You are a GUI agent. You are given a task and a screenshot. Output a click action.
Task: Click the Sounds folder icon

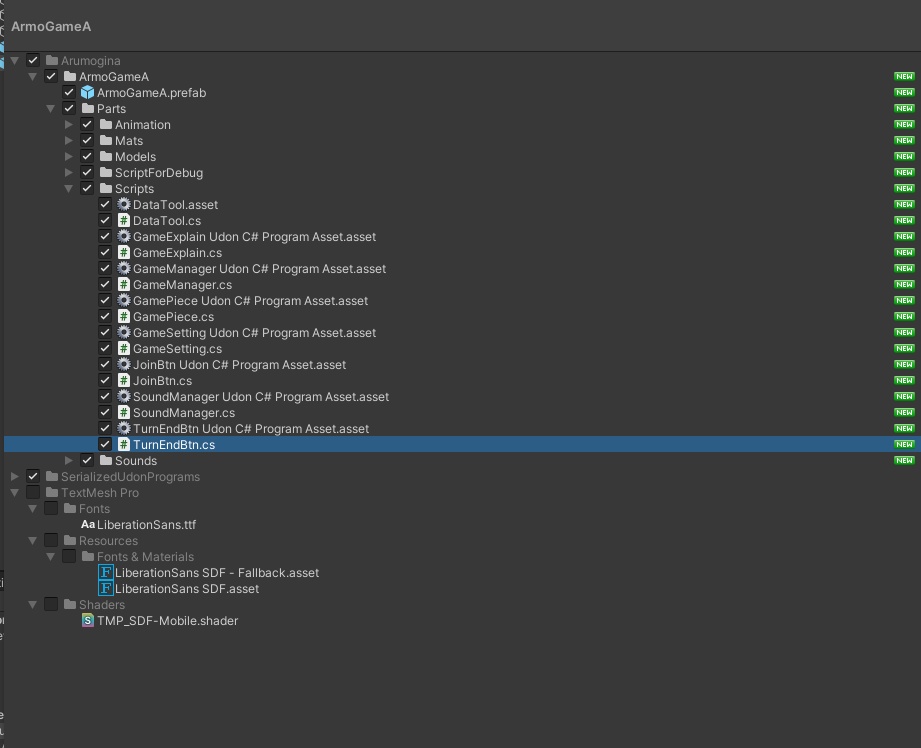pos(106,460)
